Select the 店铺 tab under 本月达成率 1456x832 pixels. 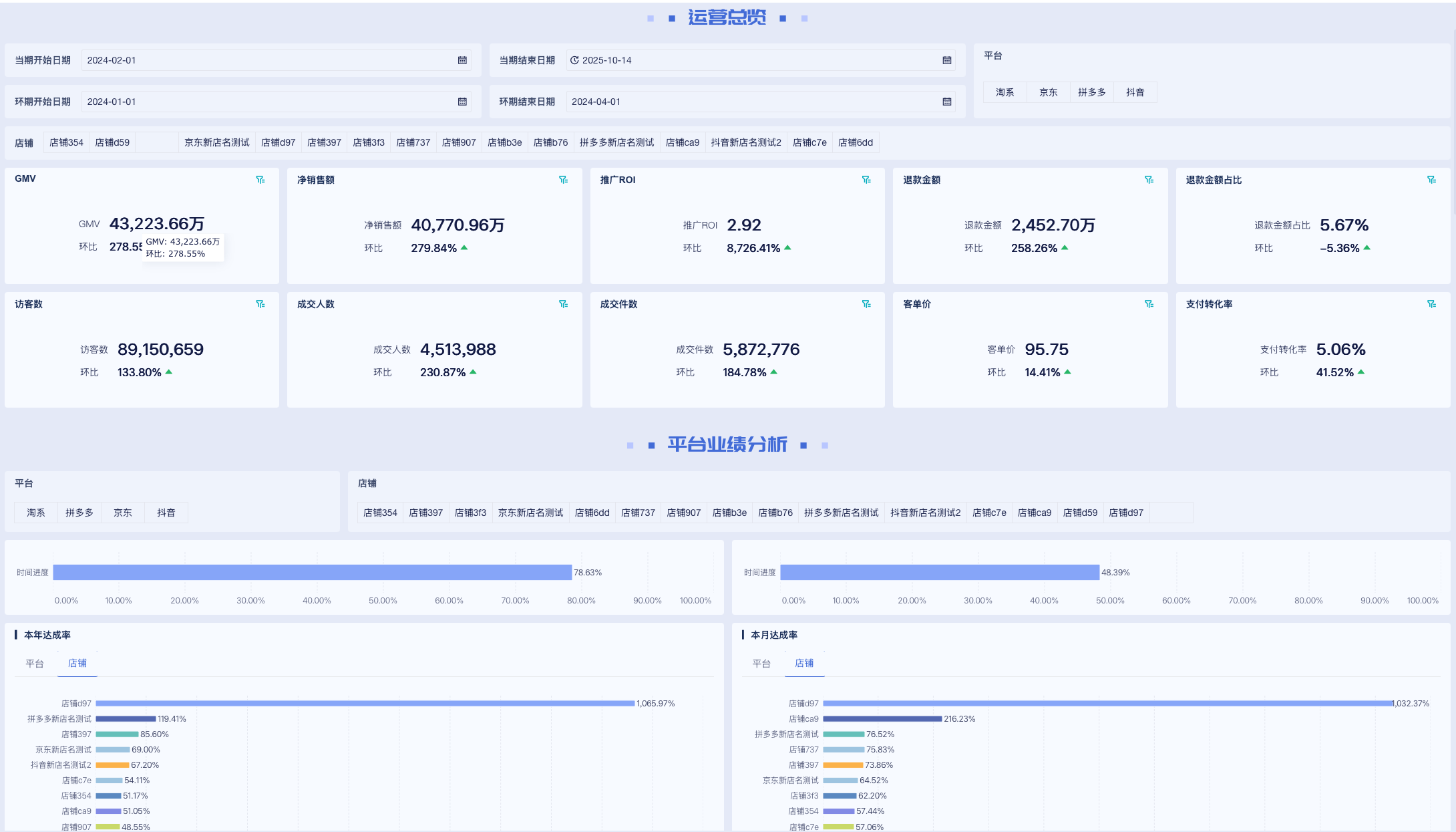tap(804, 663)
